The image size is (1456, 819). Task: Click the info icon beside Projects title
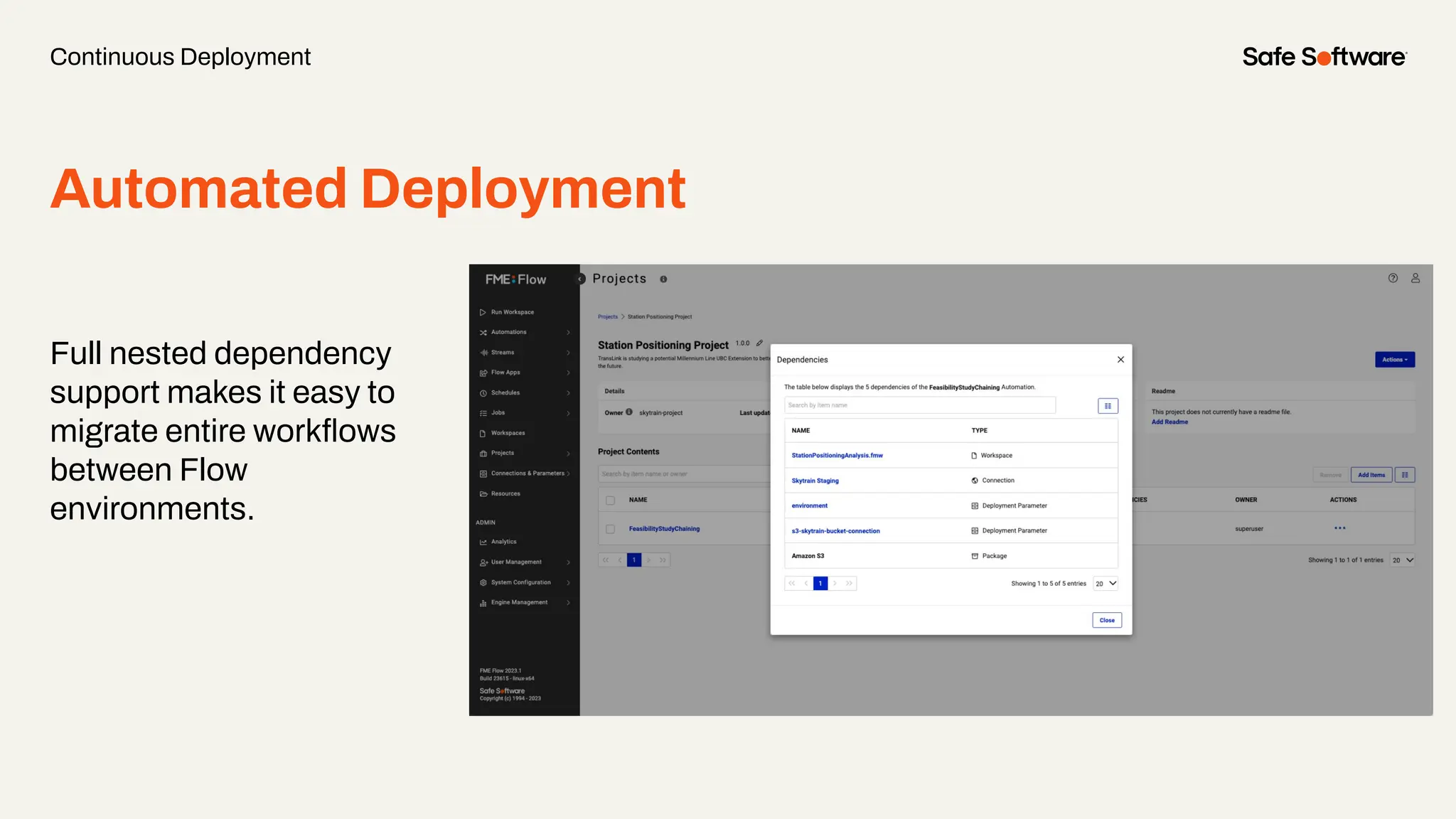point(663,279)
